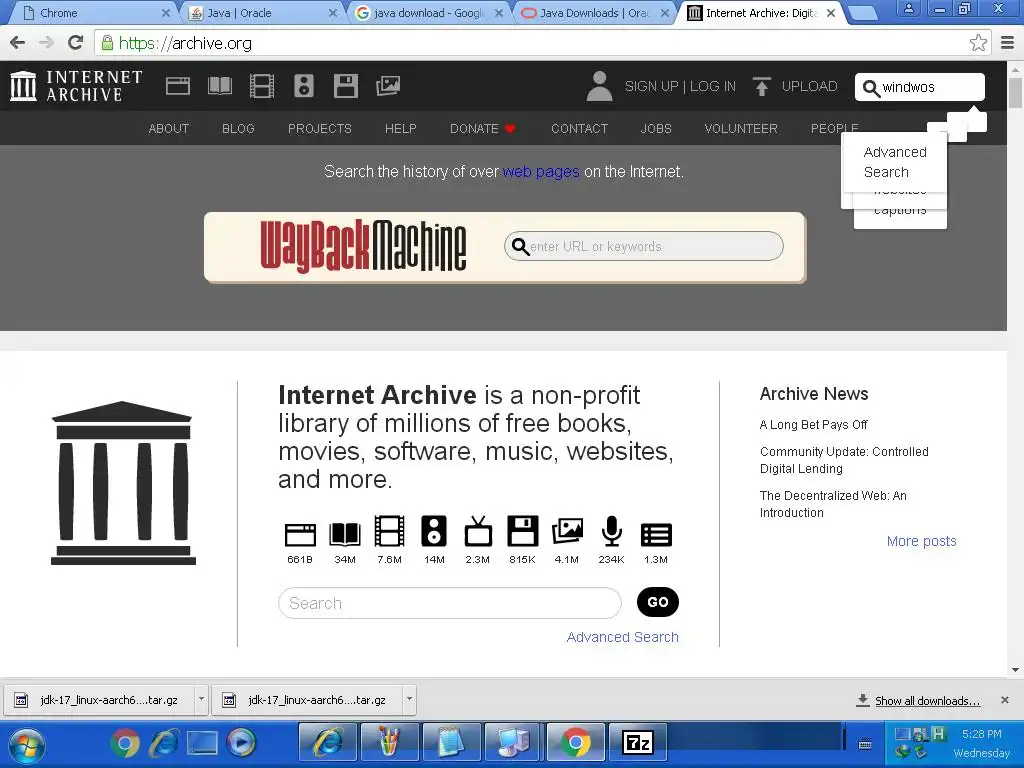Open the Audio speaker icon in the top navigation bar
Image resolution: width=1024 pixels, height=768 pixels.
[x=304, y=86]
